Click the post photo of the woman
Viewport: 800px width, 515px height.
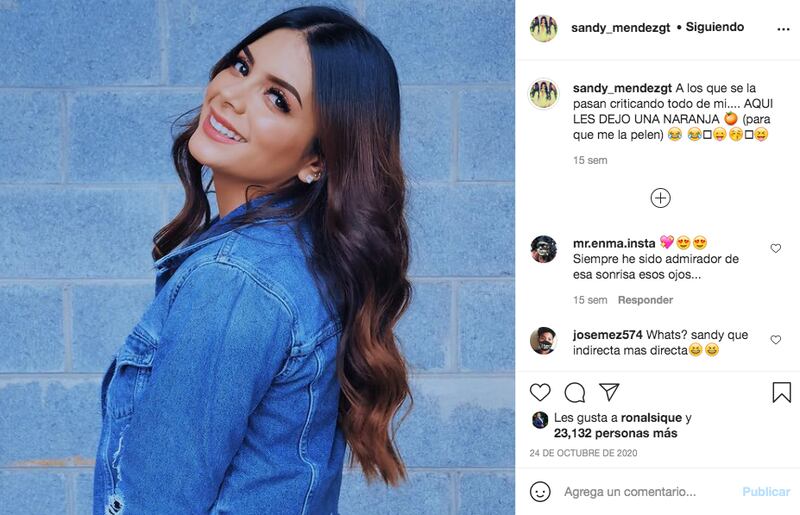coord(257,258)
